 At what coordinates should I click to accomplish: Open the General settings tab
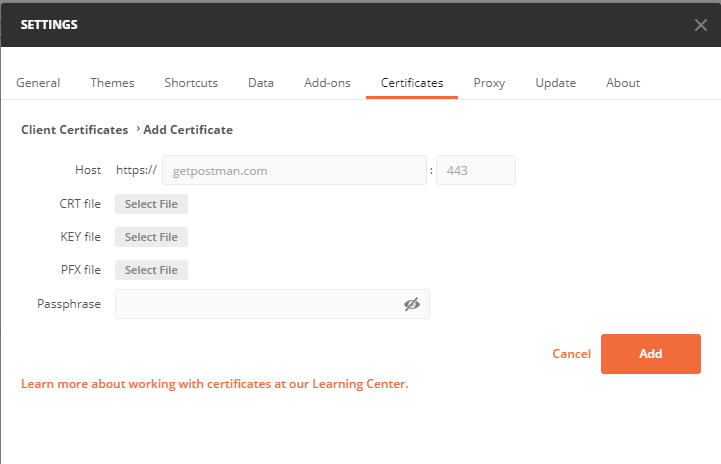pos(38,83)
